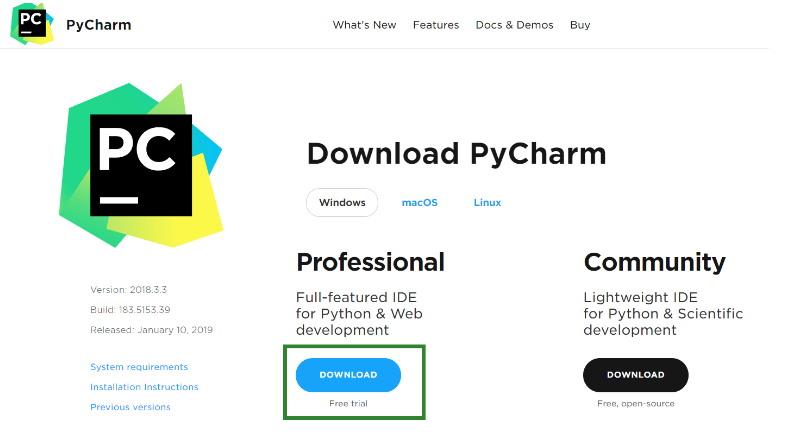The image size is (796, 447).
Task: Click the 'Download PyCharm' page heading
Action: pos(456,154)
